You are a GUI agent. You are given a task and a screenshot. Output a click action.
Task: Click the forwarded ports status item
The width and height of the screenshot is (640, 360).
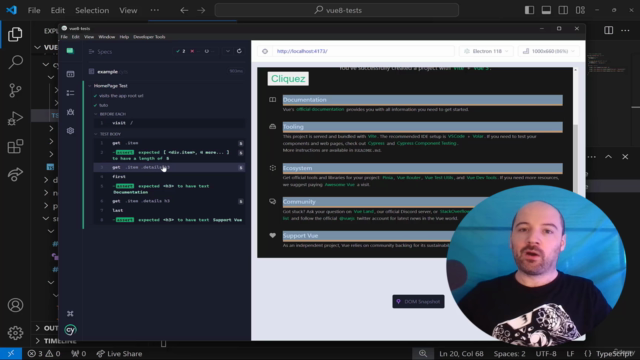pos(78,353)
